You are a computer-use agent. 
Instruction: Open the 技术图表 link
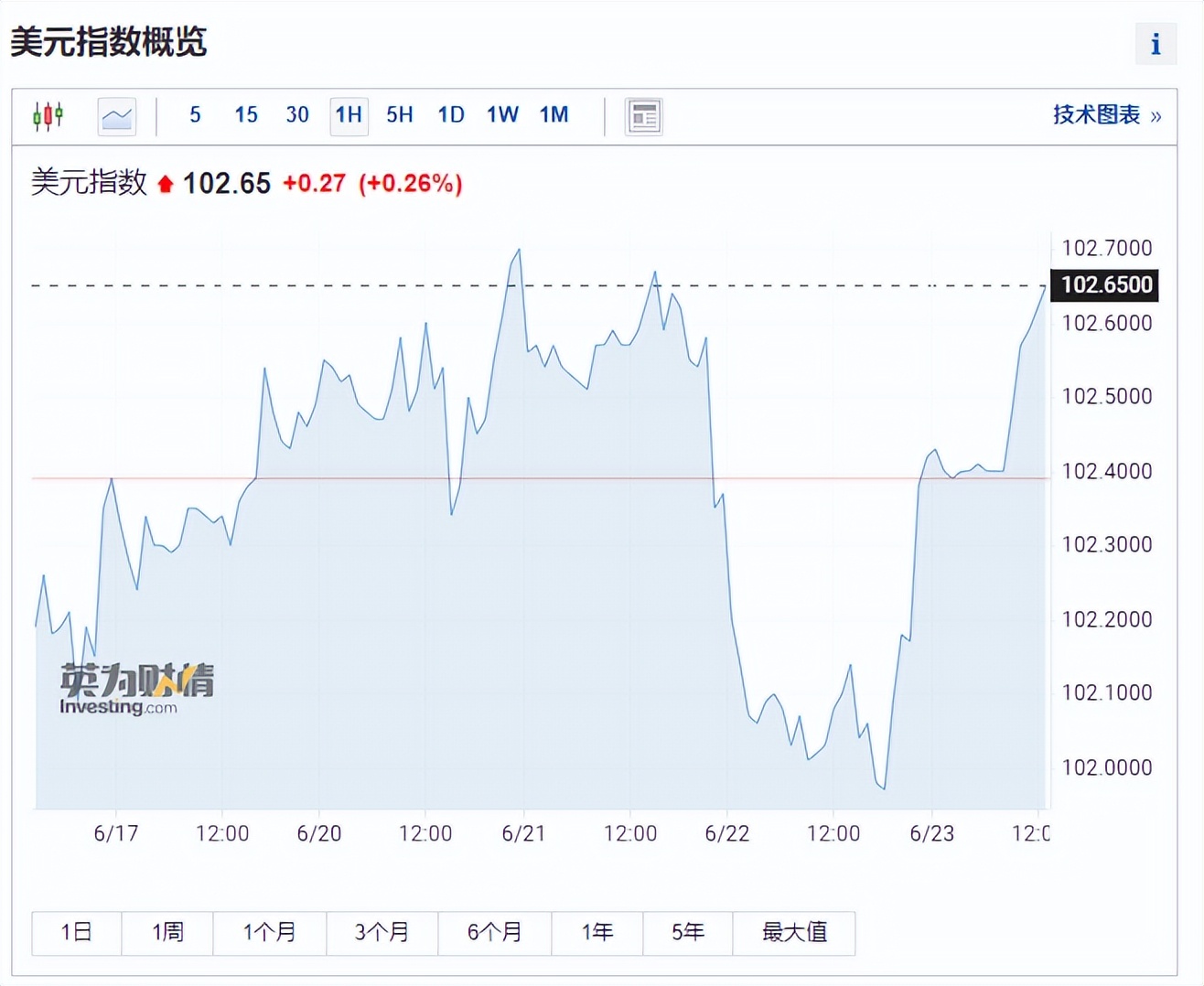[1106, 115]
